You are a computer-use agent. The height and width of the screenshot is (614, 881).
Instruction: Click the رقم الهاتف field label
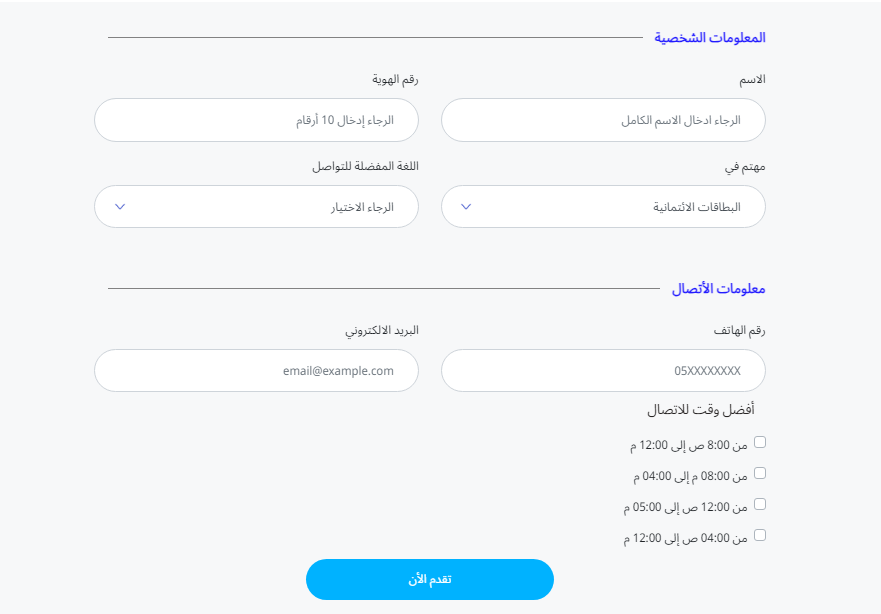739,330
